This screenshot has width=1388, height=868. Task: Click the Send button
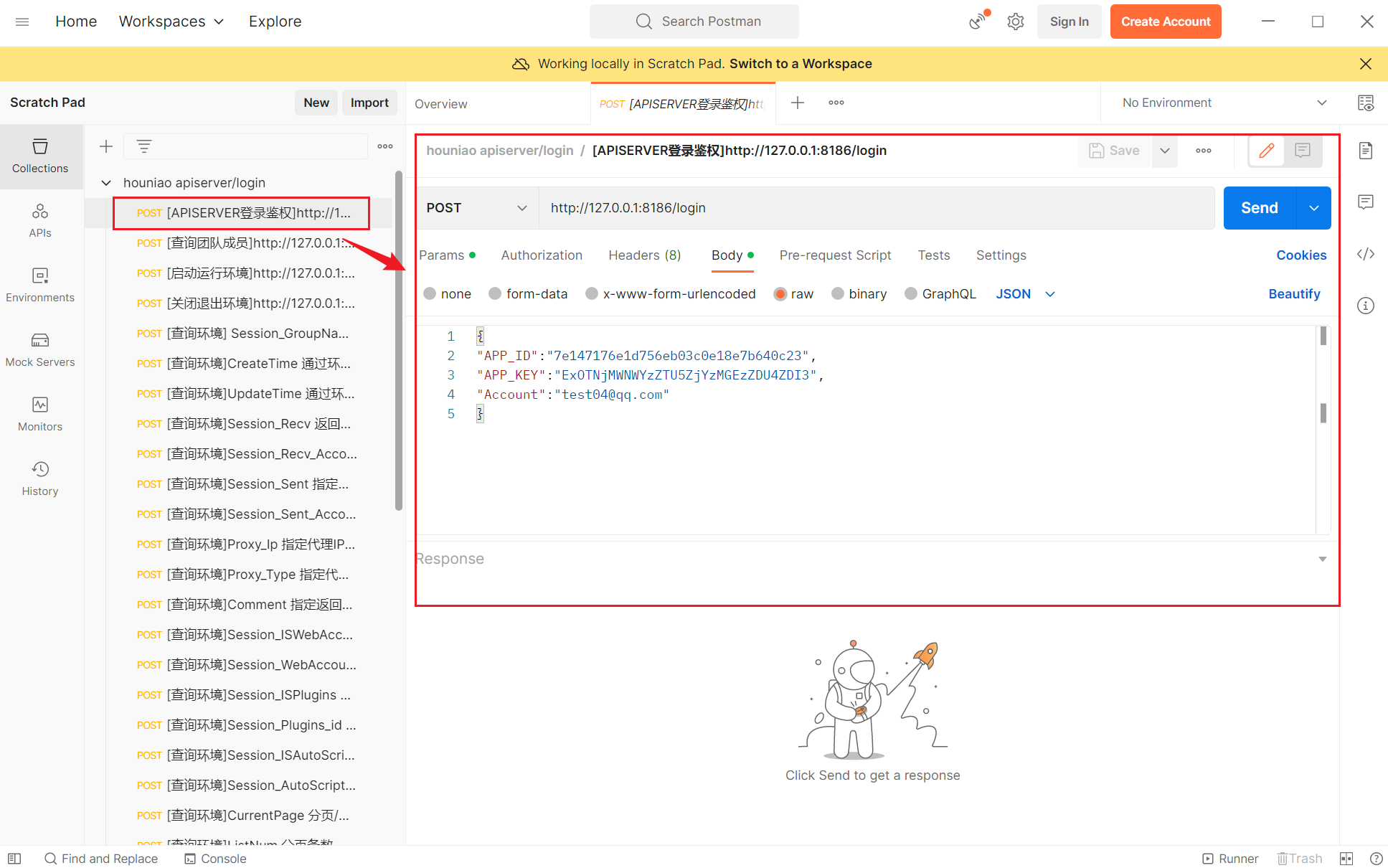click(1260, 208)
